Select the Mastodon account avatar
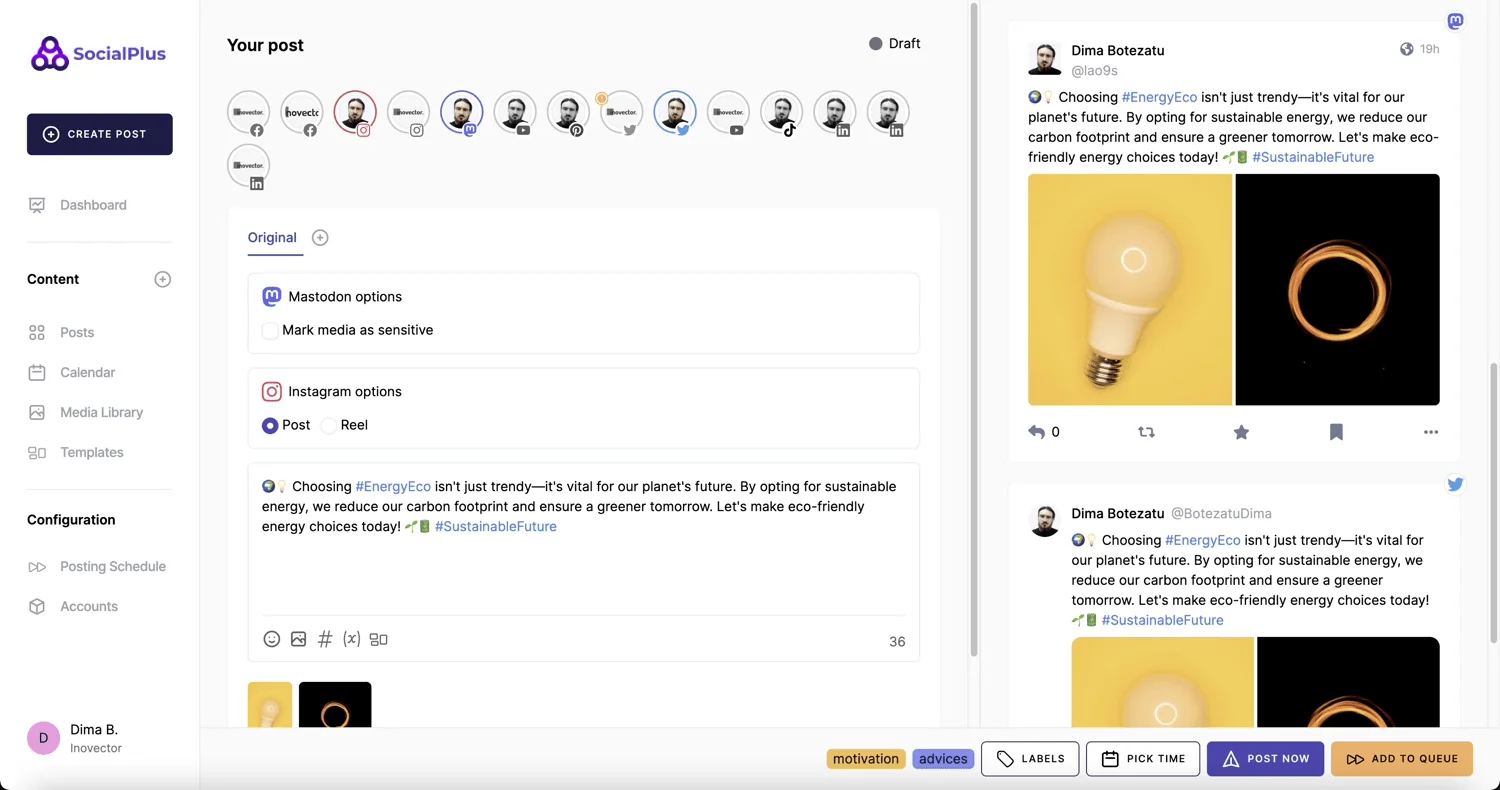 coord(461,112)
